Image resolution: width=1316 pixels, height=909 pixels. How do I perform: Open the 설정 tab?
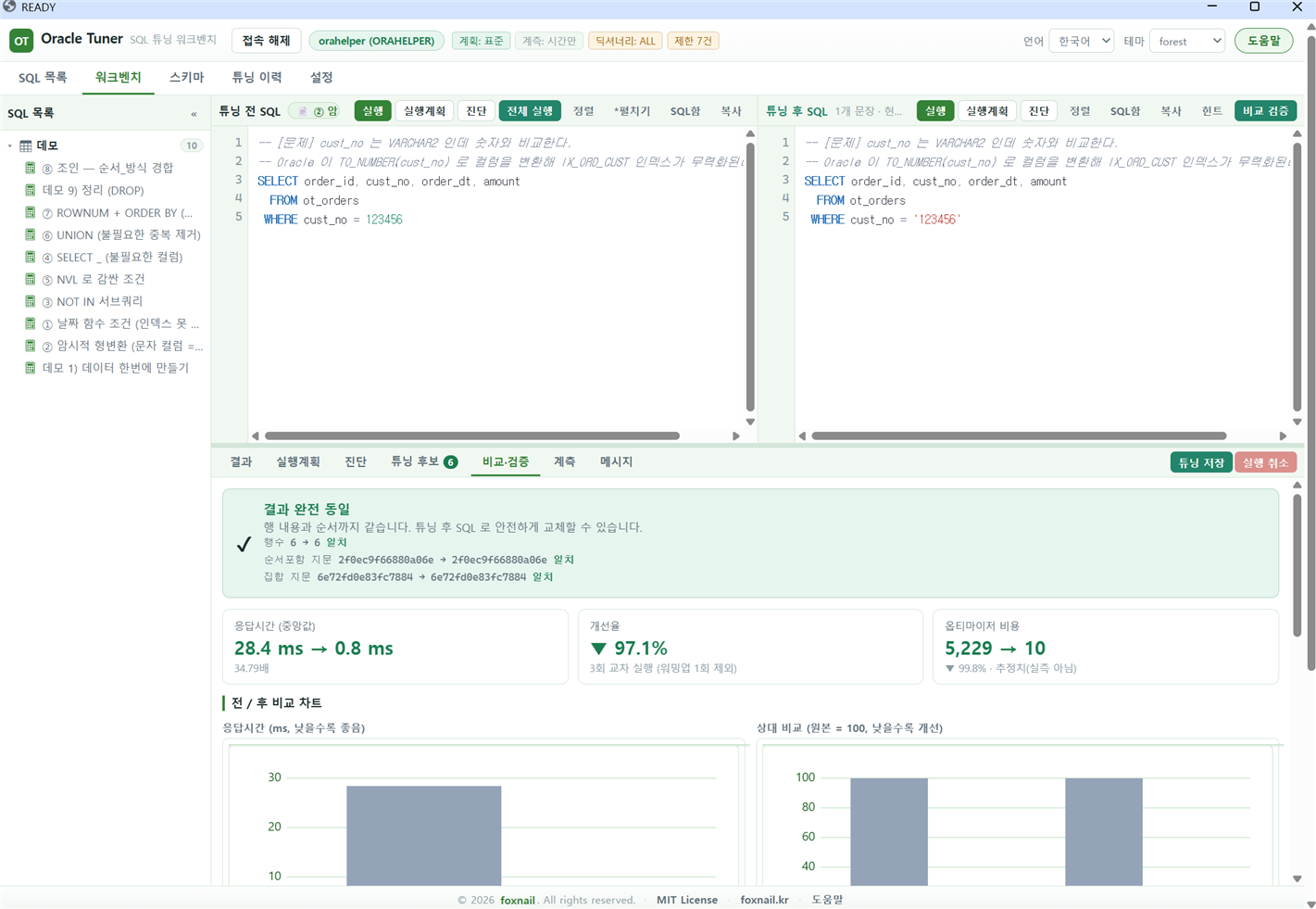tap(321, 78)
